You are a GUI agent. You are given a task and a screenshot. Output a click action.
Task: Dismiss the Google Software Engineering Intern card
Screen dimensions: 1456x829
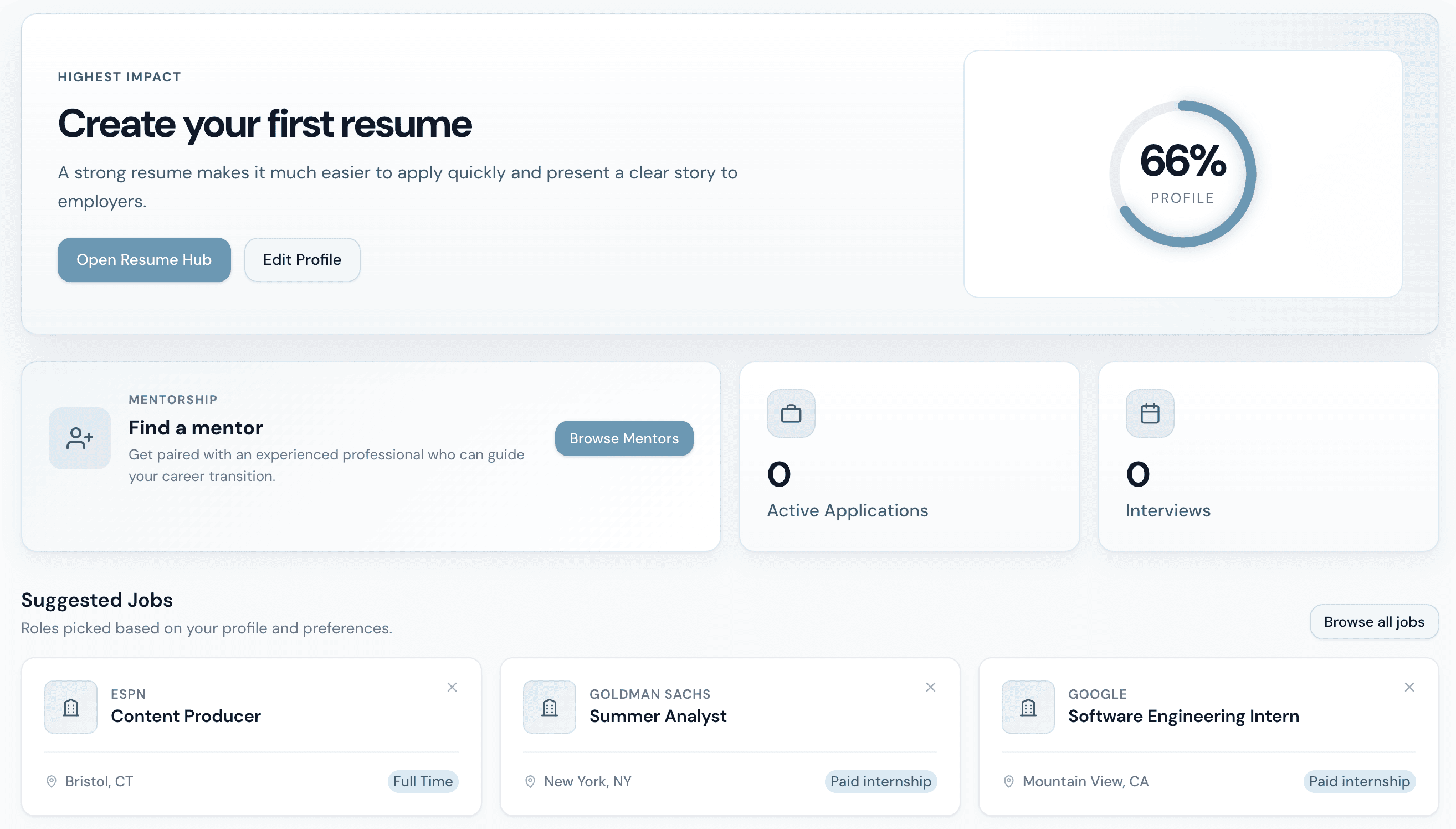1409,687
